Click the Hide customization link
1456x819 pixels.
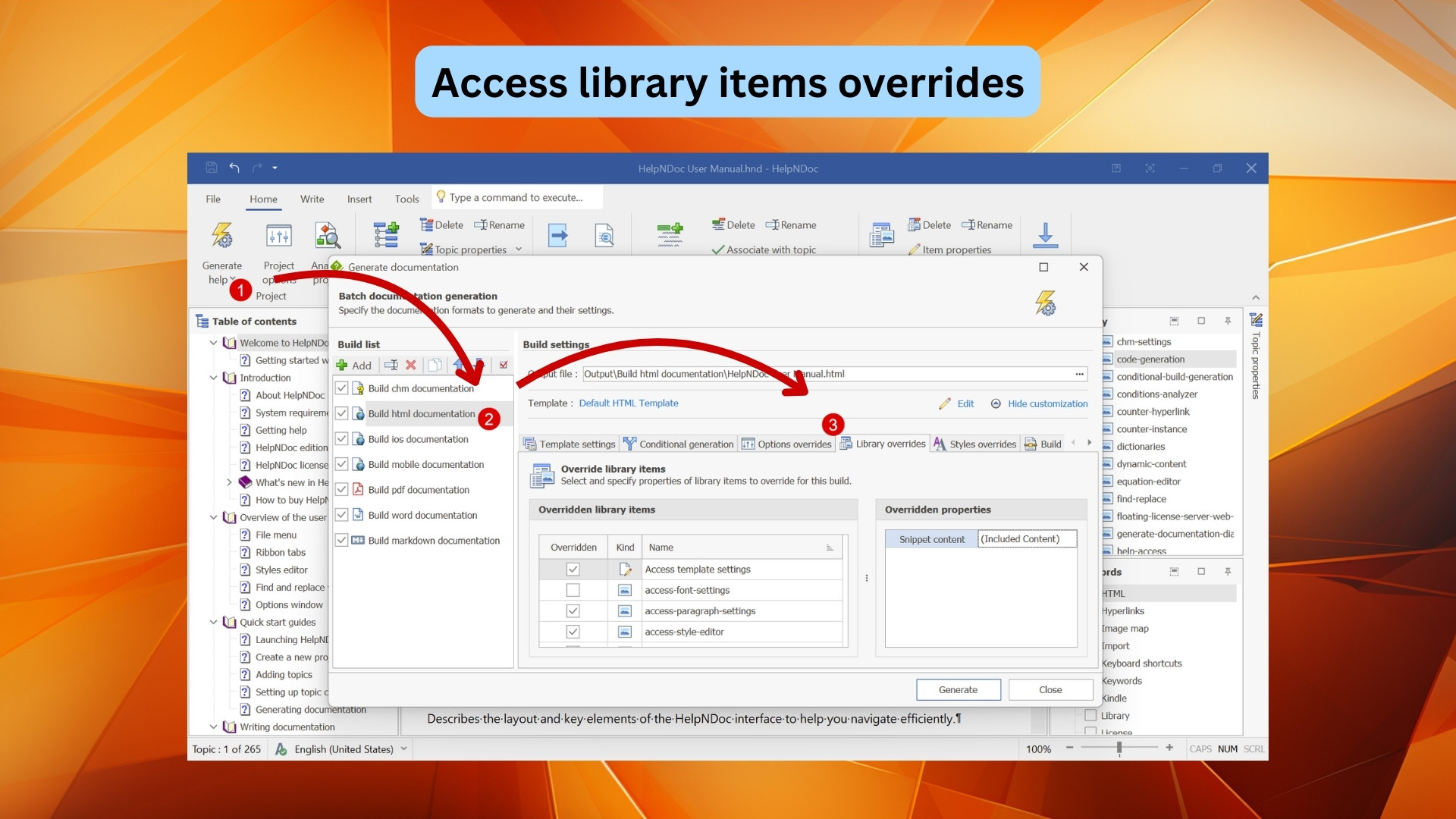click(x=1047, y=403)
